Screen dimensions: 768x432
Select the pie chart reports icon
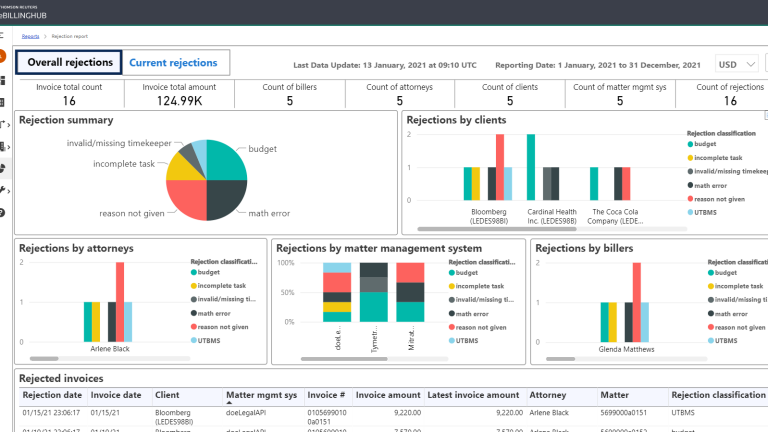(x=2, y=168)
